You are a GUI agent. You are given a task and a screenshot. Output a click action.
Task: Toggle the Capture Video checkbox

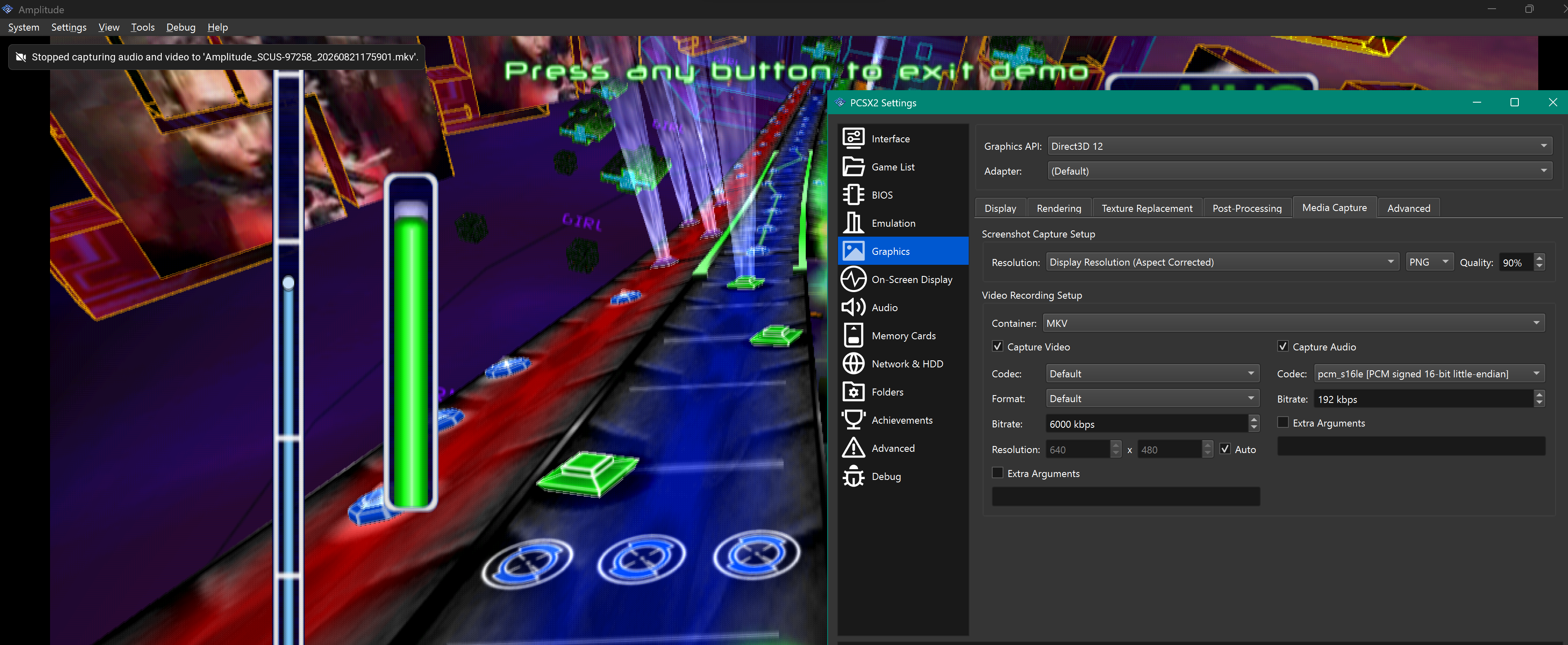pyautogui.click(x=998, y=346)
